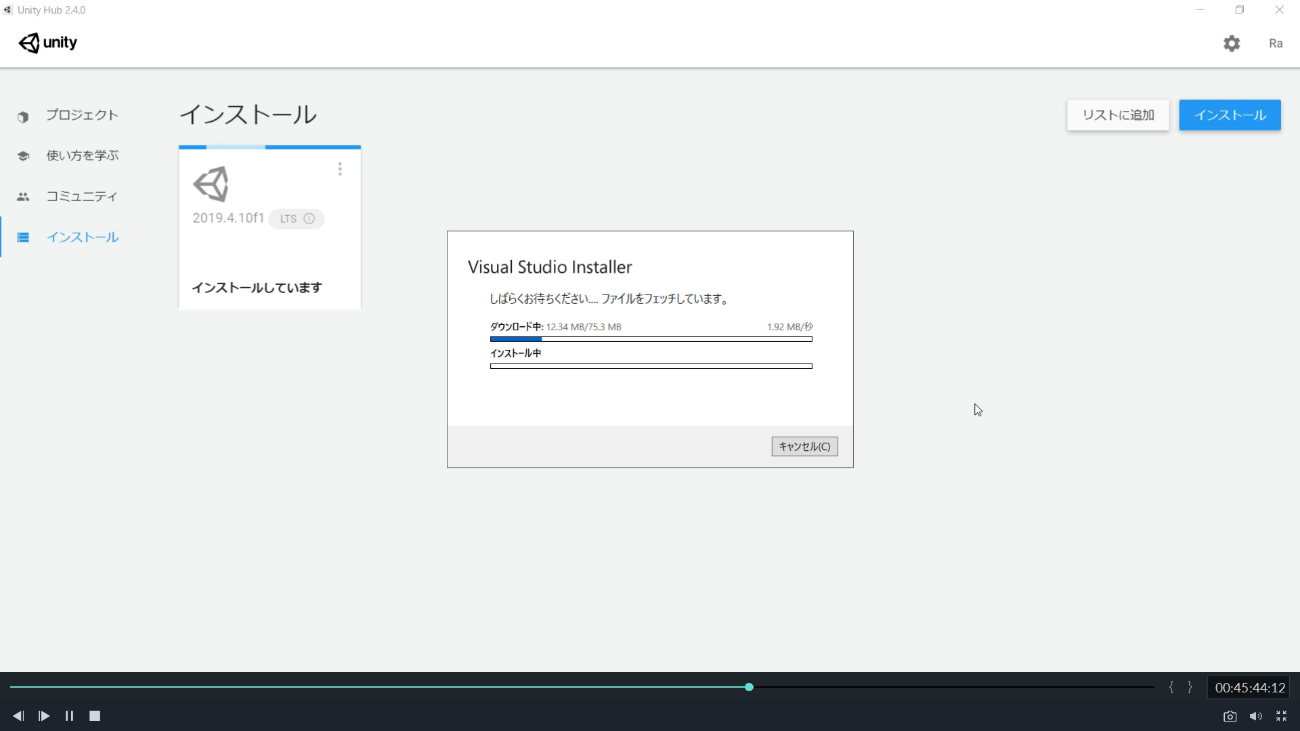Click the Unity logo on the version card
This screenshot has height=731, width=1300.
click(x=211, y=184)
